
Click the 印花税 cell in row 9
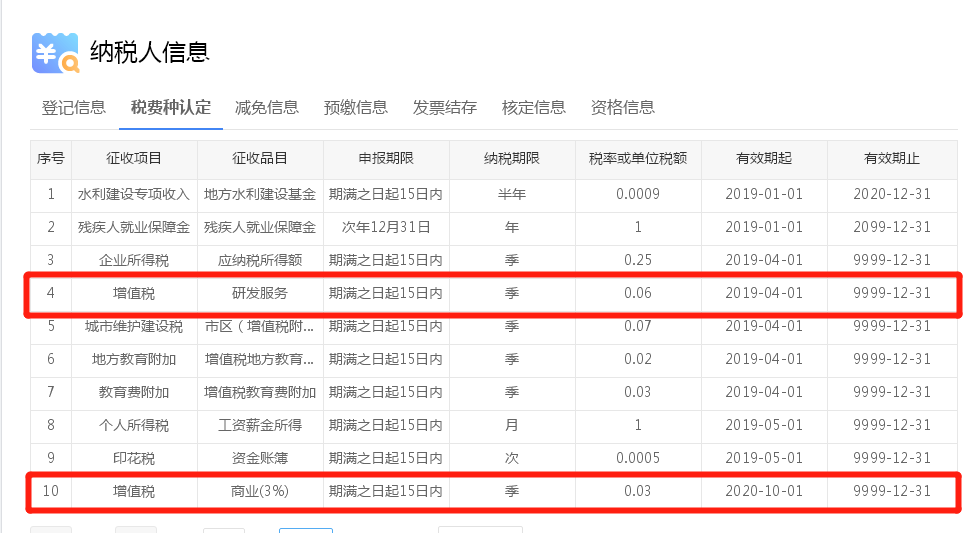click(x=134, y=458)
